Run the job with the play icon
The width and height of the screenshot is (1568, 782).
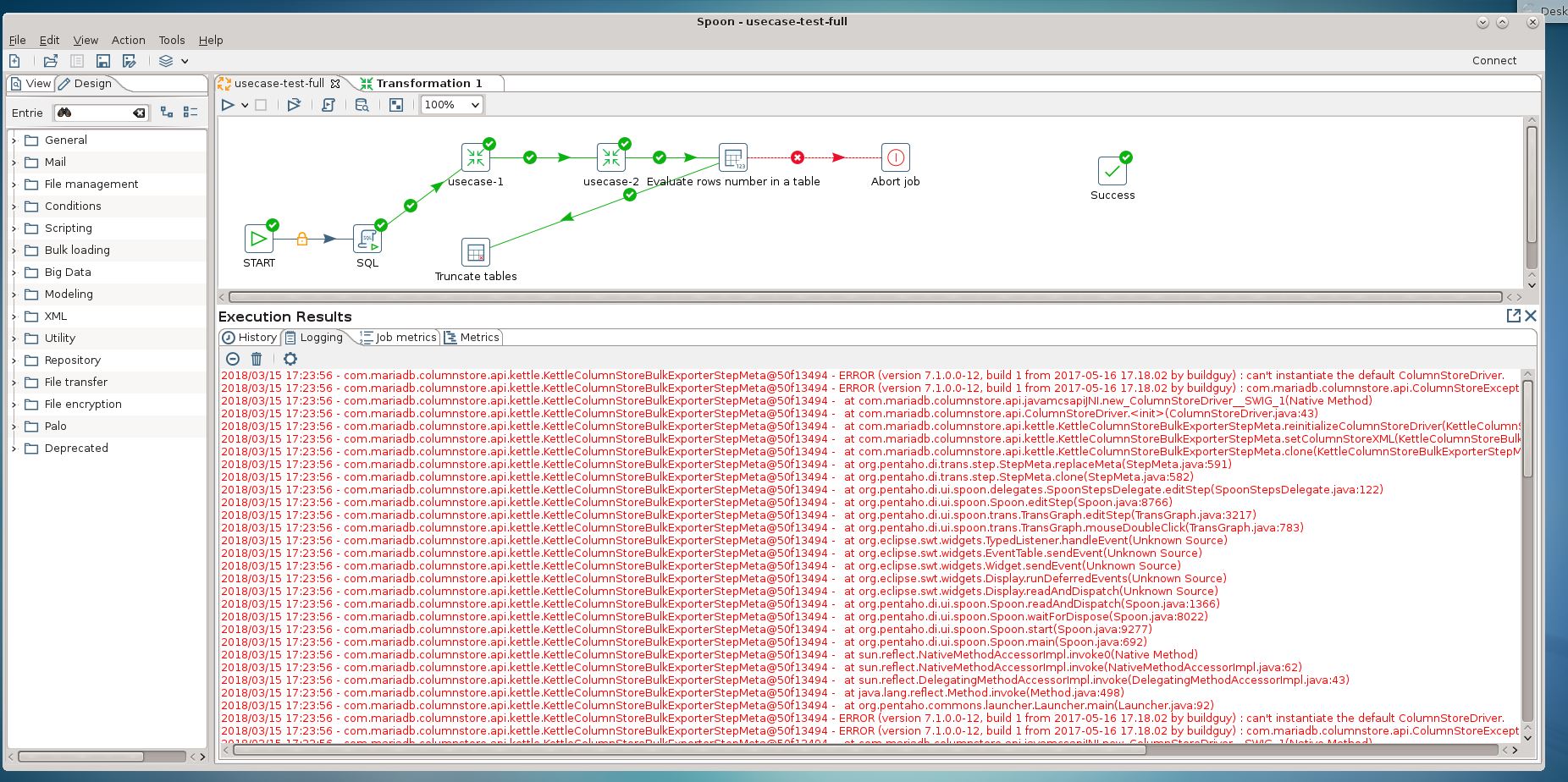click(228, 105)
